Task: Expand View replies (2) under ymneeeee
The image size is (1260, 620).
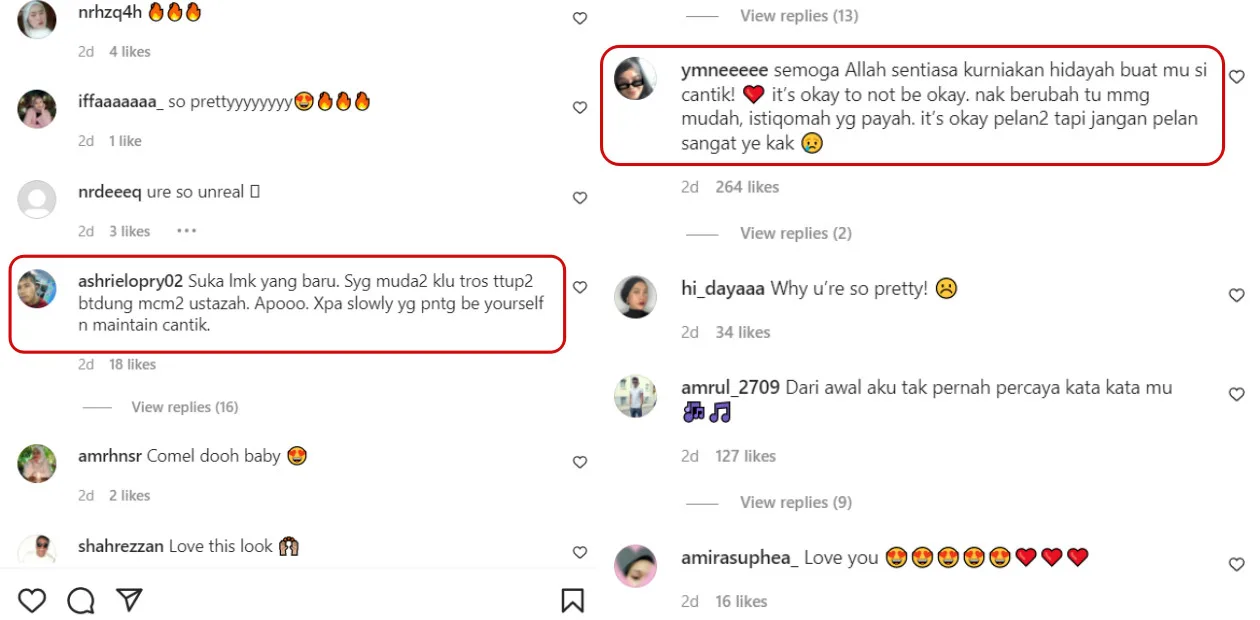Action: point(795,233)
